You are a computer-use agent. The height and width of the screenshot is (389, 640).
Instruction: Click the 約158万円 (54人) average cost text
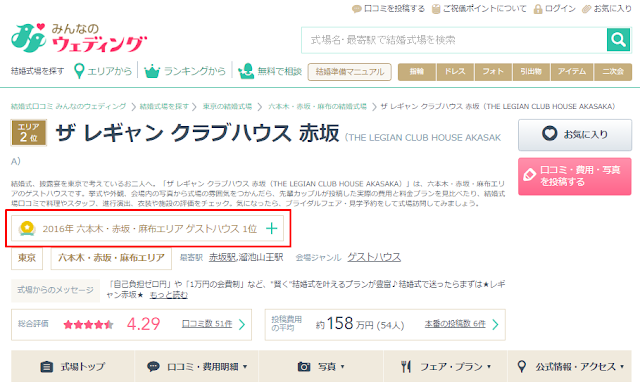[x=360, y=324]
